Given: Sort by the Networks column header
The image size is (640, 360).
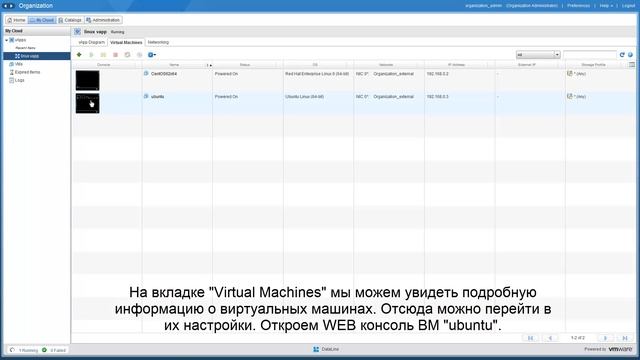Looking at the screenshot, I should tap(386, 65).
